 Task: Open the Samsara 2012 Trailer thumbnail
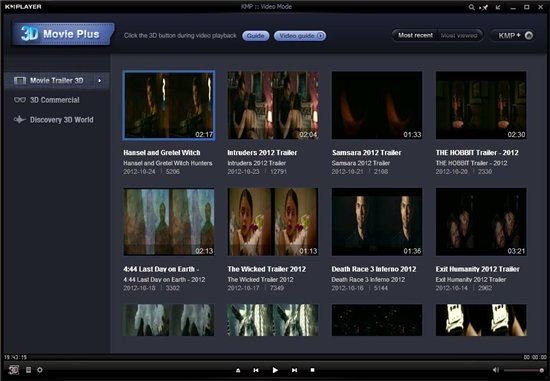click(377, 105)
